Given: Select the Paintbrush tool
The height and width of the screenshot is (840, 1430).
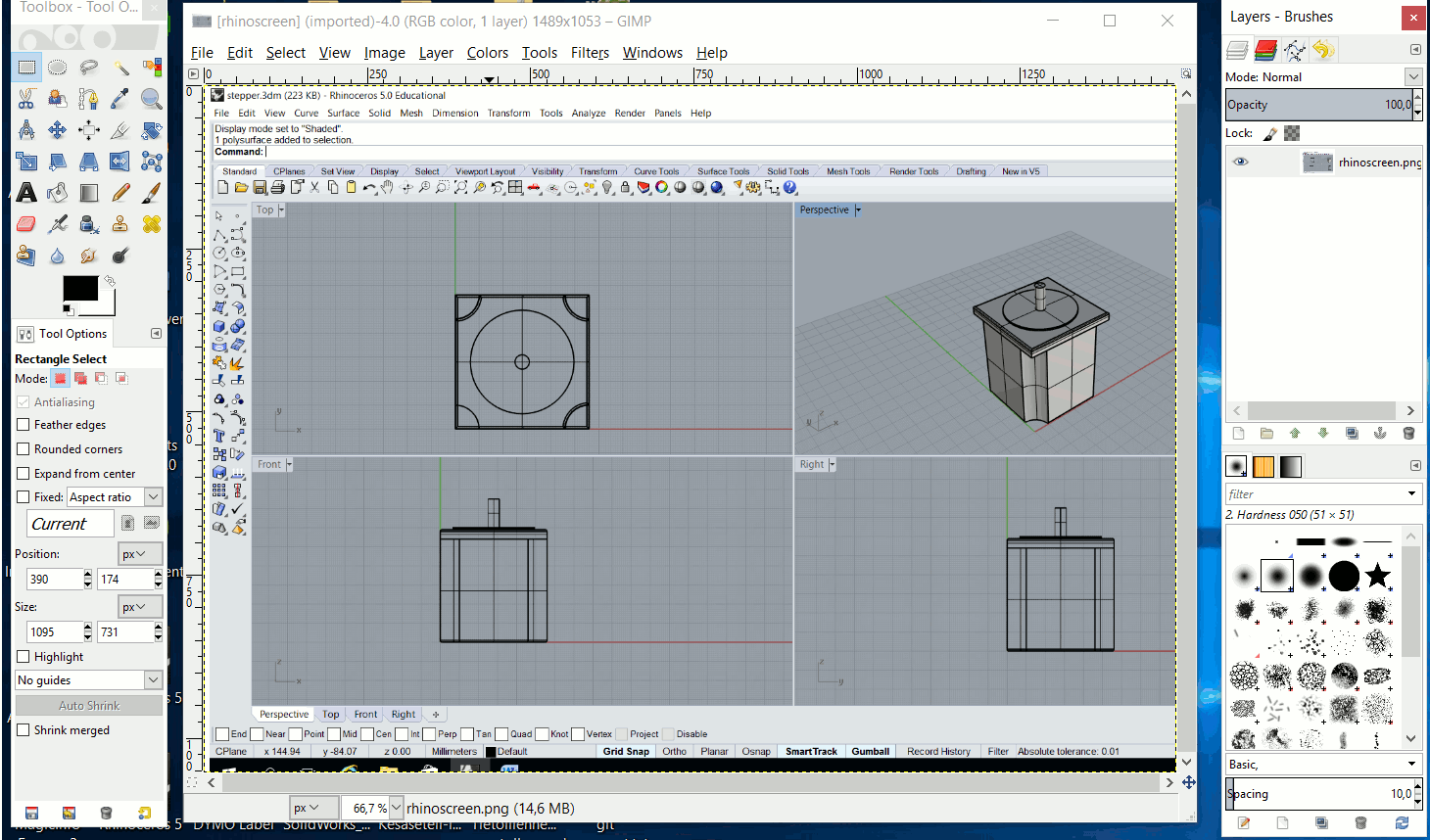Looking at the screenshot, I should [152, 193].
